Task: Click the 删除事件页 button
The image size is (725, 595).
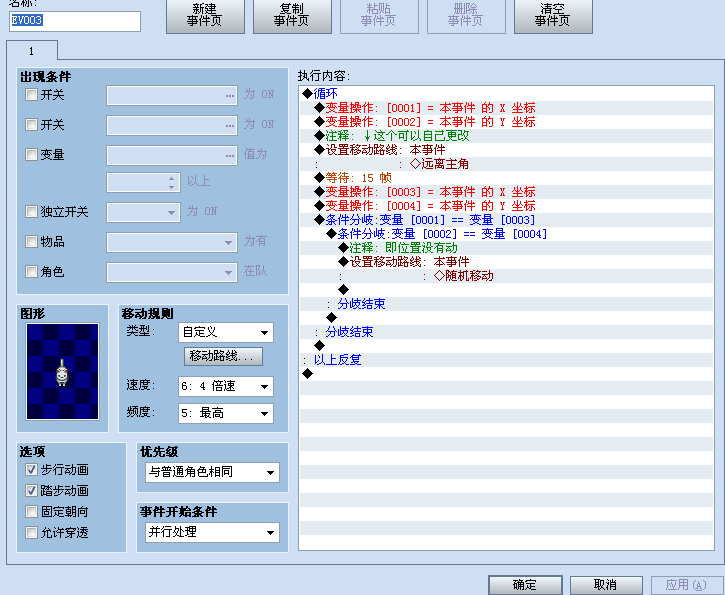Action: point(466,15)
